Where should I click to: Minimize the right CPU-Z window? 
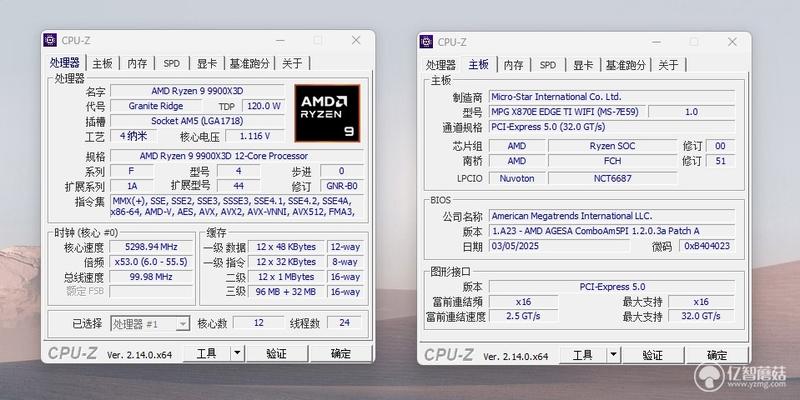click(656, 42)
